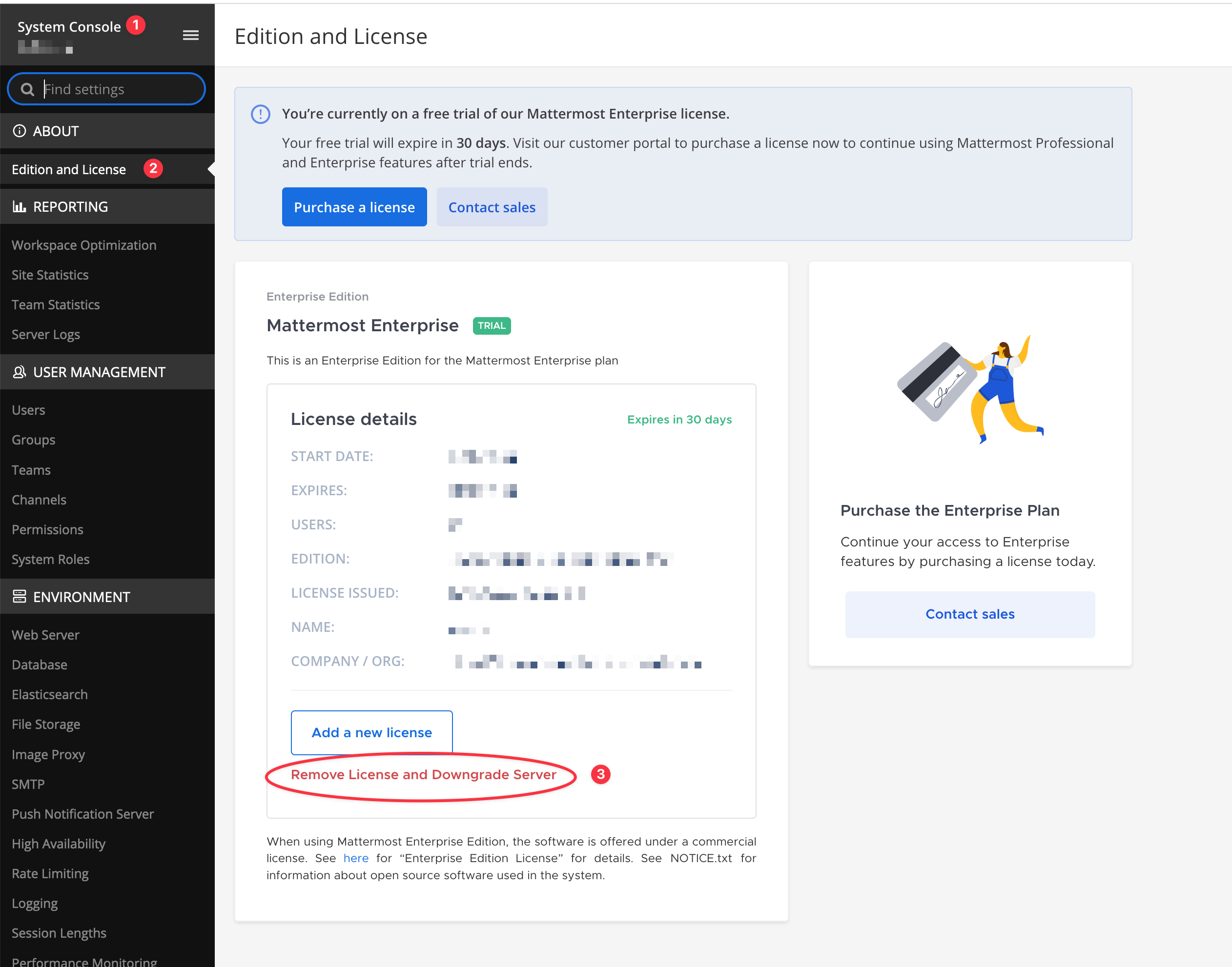
Task: Click Contact sales in trial banner
Action: [491, 207]
